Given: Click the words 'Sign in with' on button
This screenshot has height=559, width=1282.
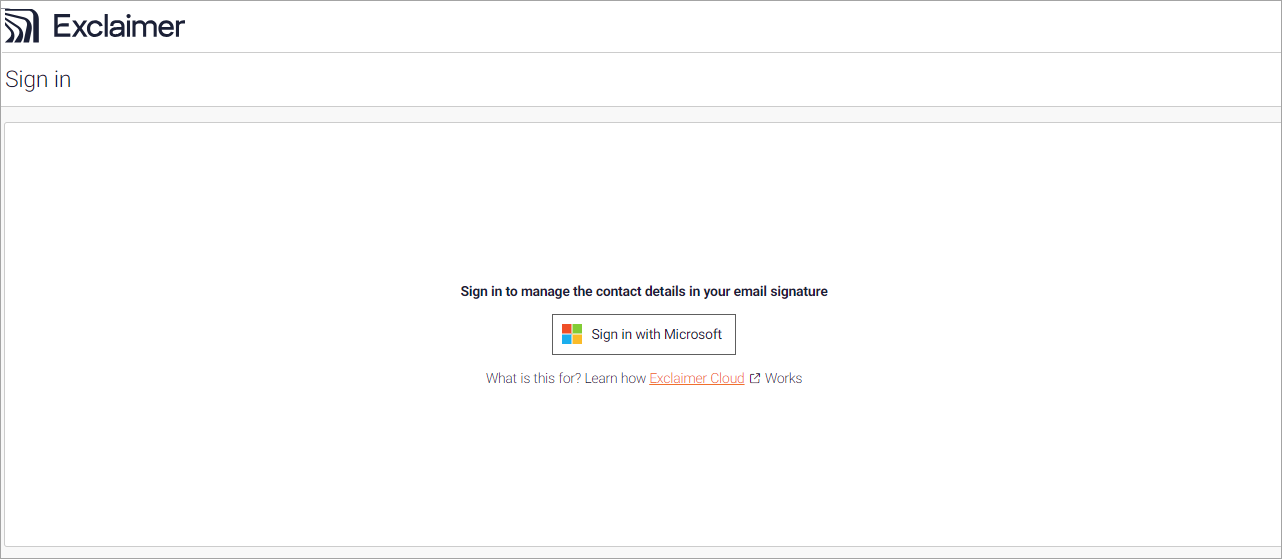Looking at the screenshot, I should point(625,335).
